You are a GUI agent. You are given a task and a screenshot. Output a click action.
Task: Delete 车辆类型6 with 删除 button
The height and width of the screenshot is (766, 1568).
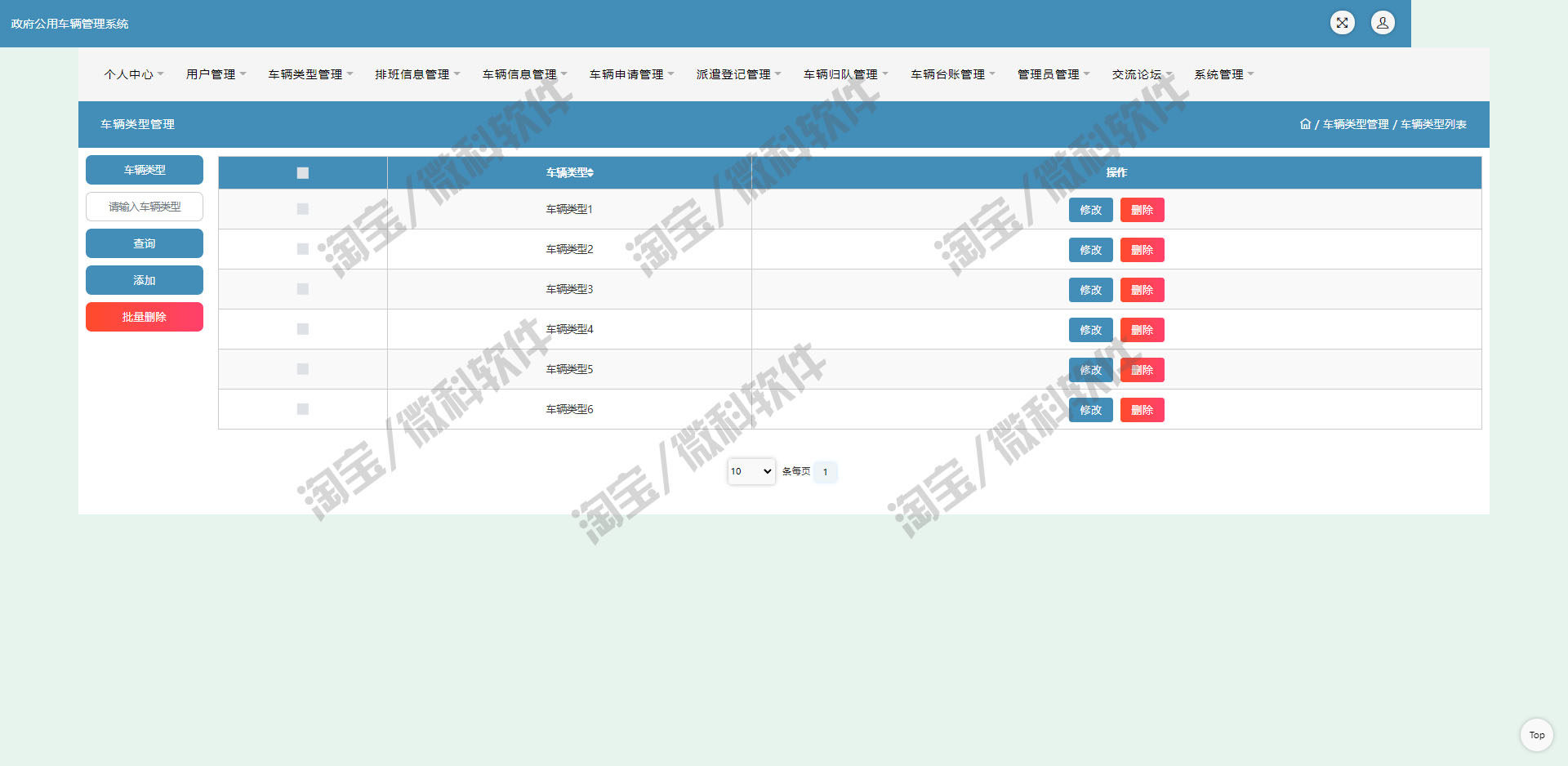pos(1142,410)
